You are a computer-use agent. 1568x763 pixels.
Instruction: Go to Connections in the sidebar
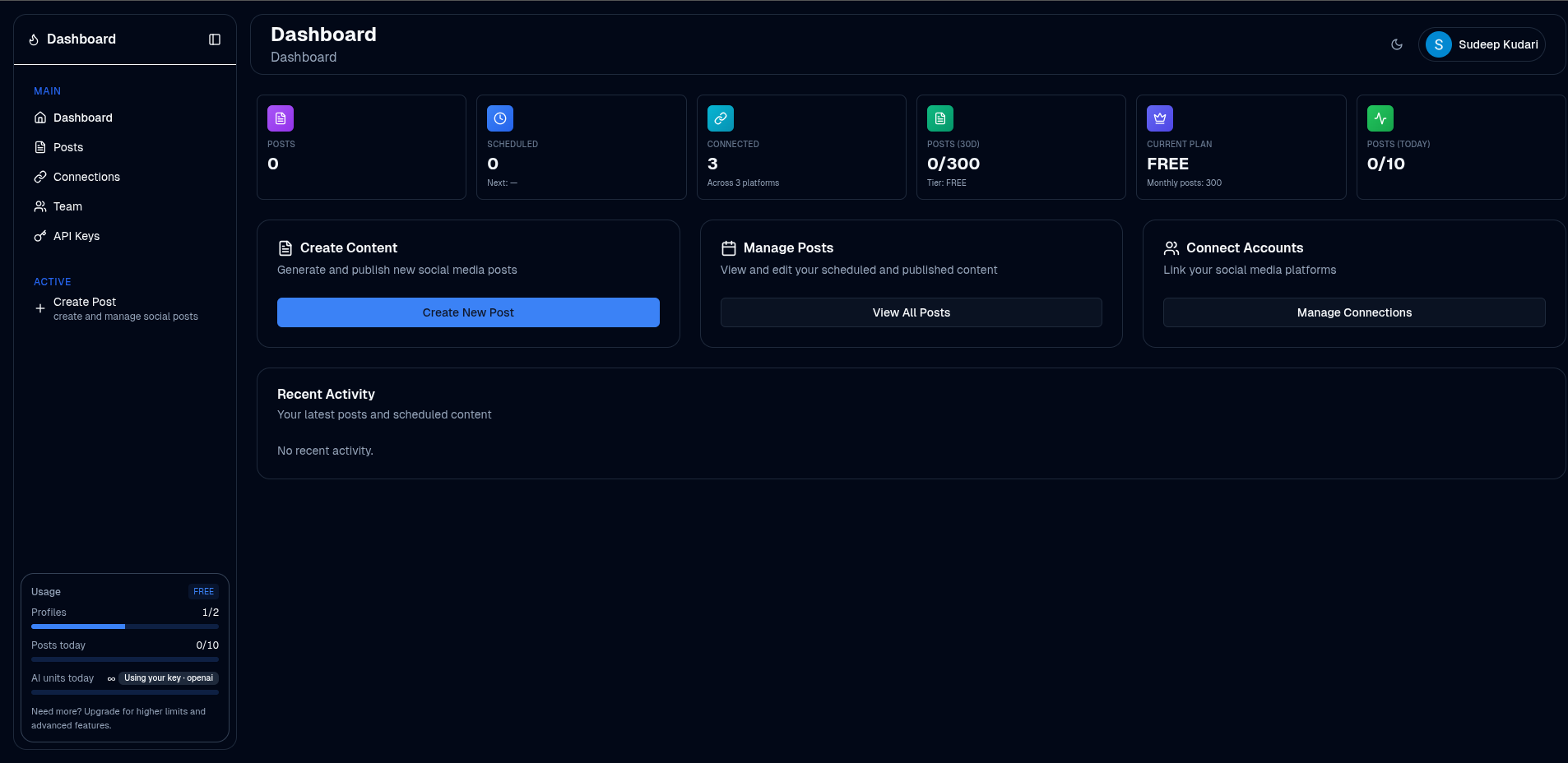(x=86, y=177)
